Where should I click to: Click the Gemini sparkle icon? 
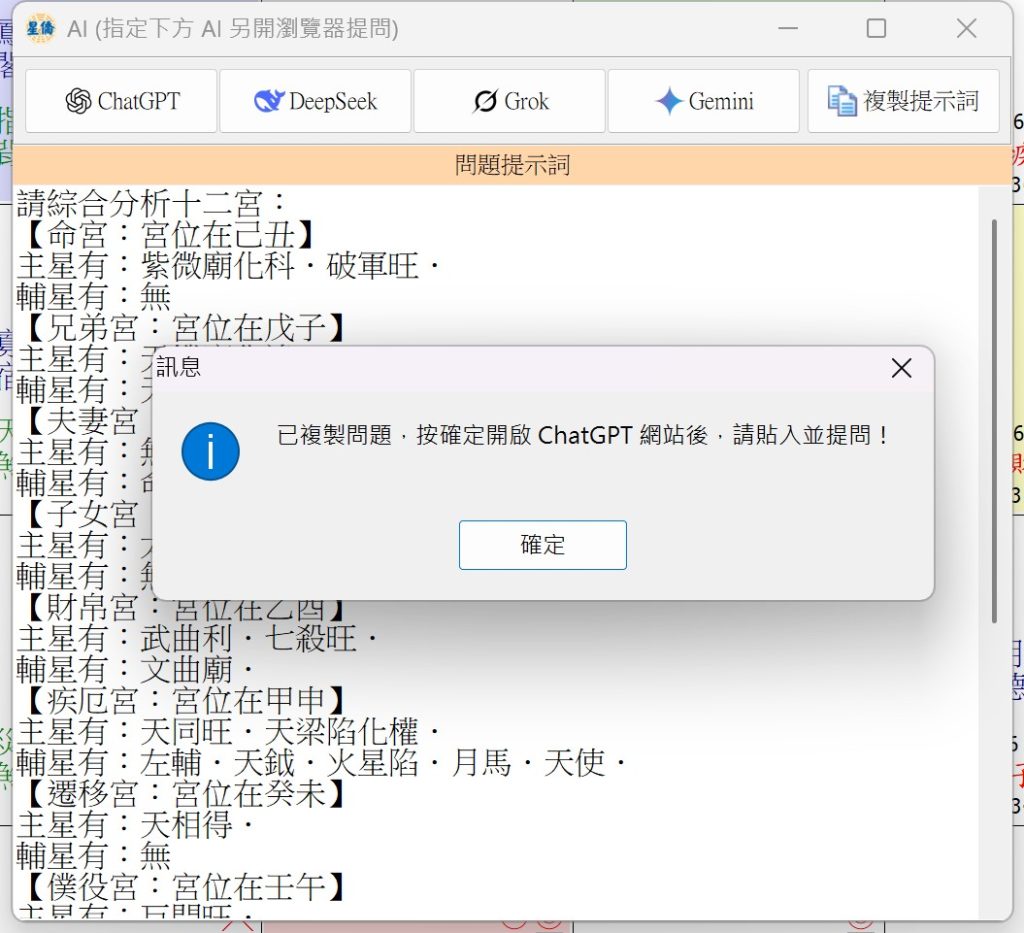click(x=668, y=101)
